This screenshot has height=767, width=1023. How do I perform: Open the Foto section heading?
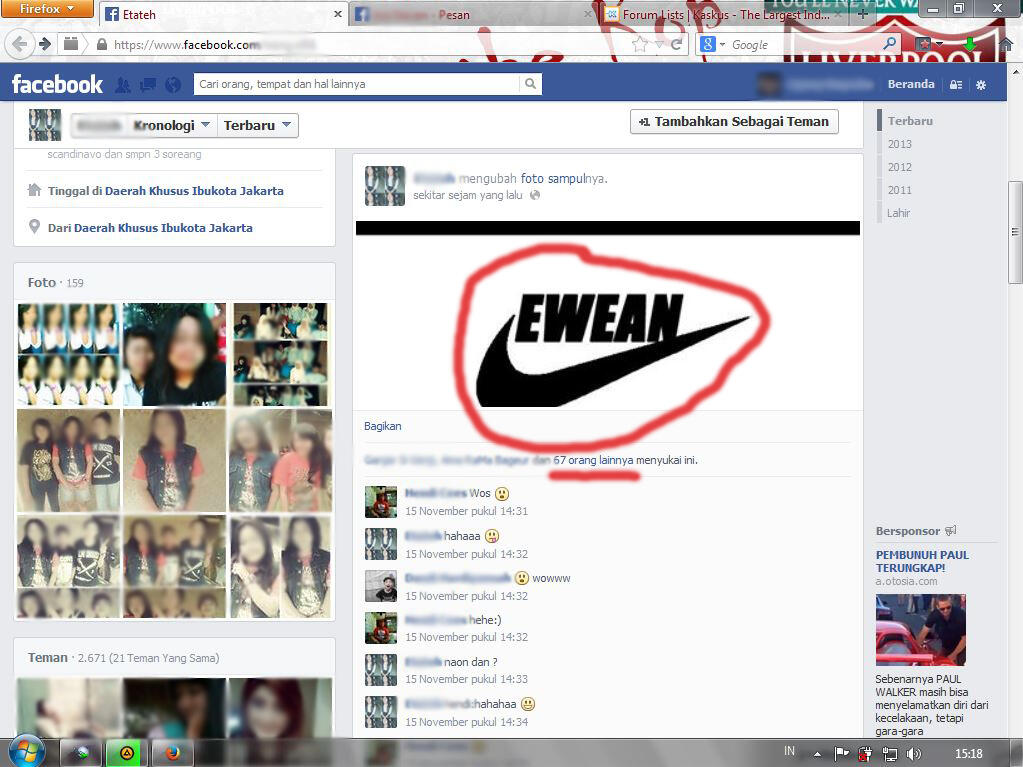pos(42,282)
